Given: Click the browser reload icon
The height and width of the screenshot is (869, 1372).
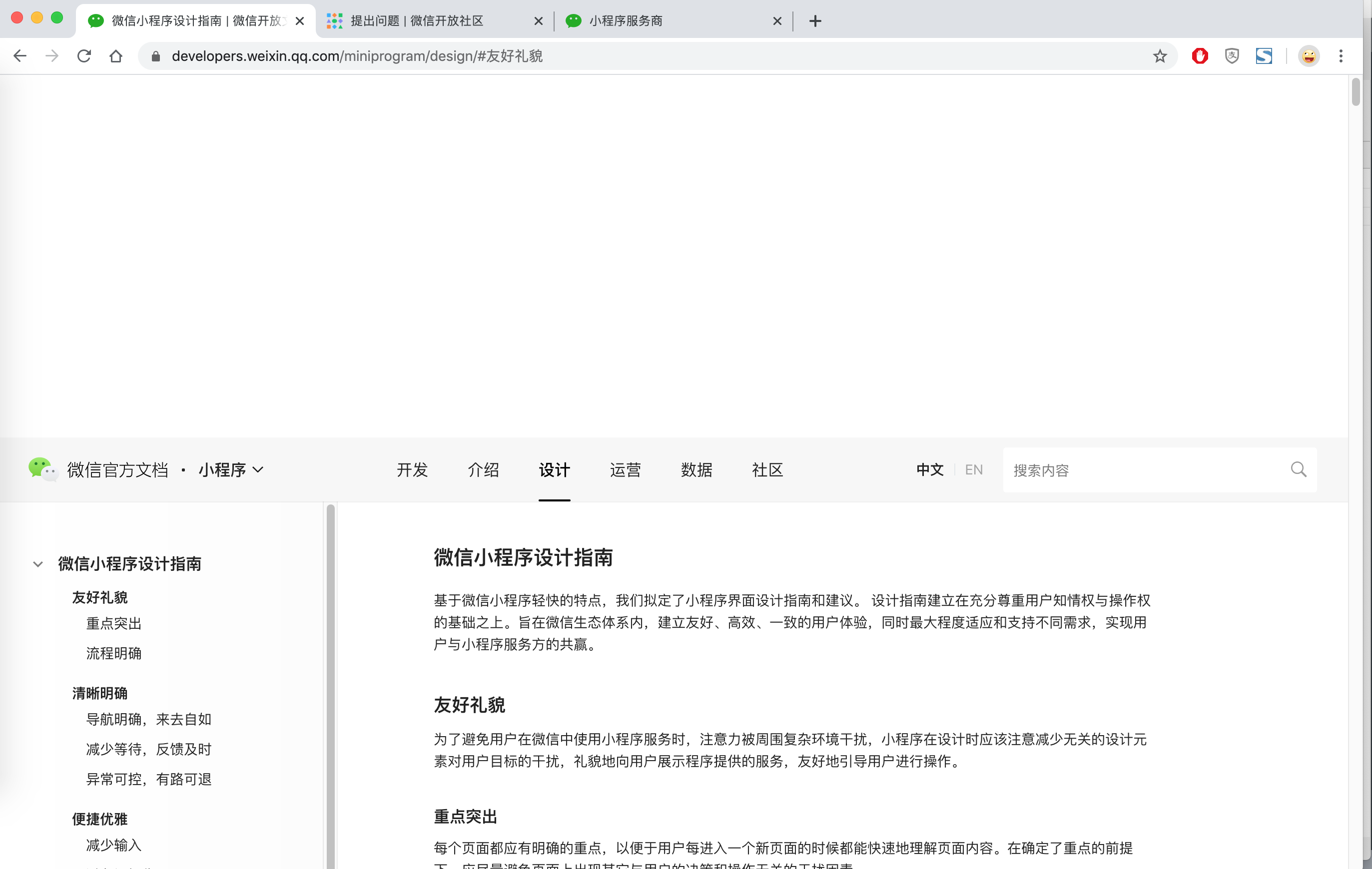Looking at the screenshot, I should click(84, 56).
